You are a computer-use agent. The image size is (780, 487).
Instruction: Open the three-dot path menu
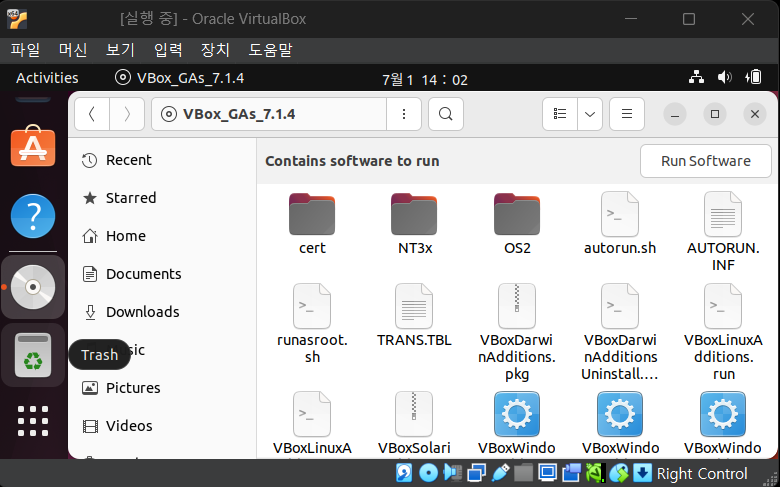(404, 114)
